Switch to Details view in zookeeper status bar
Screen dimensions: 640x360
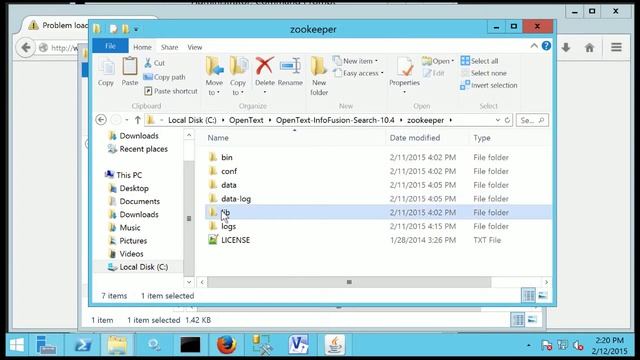[x=529, y=295]
